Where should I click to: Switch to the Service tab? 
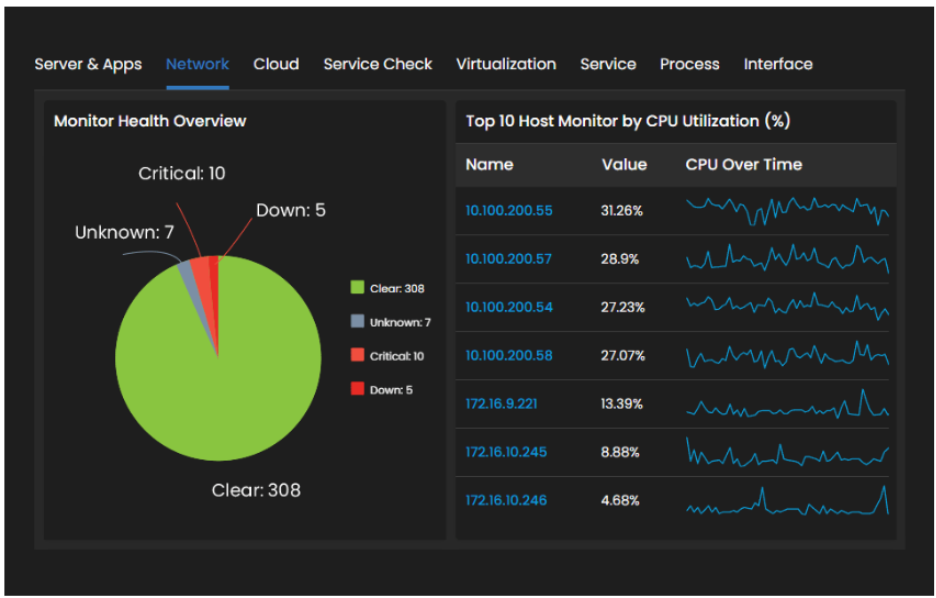[608, 64]
